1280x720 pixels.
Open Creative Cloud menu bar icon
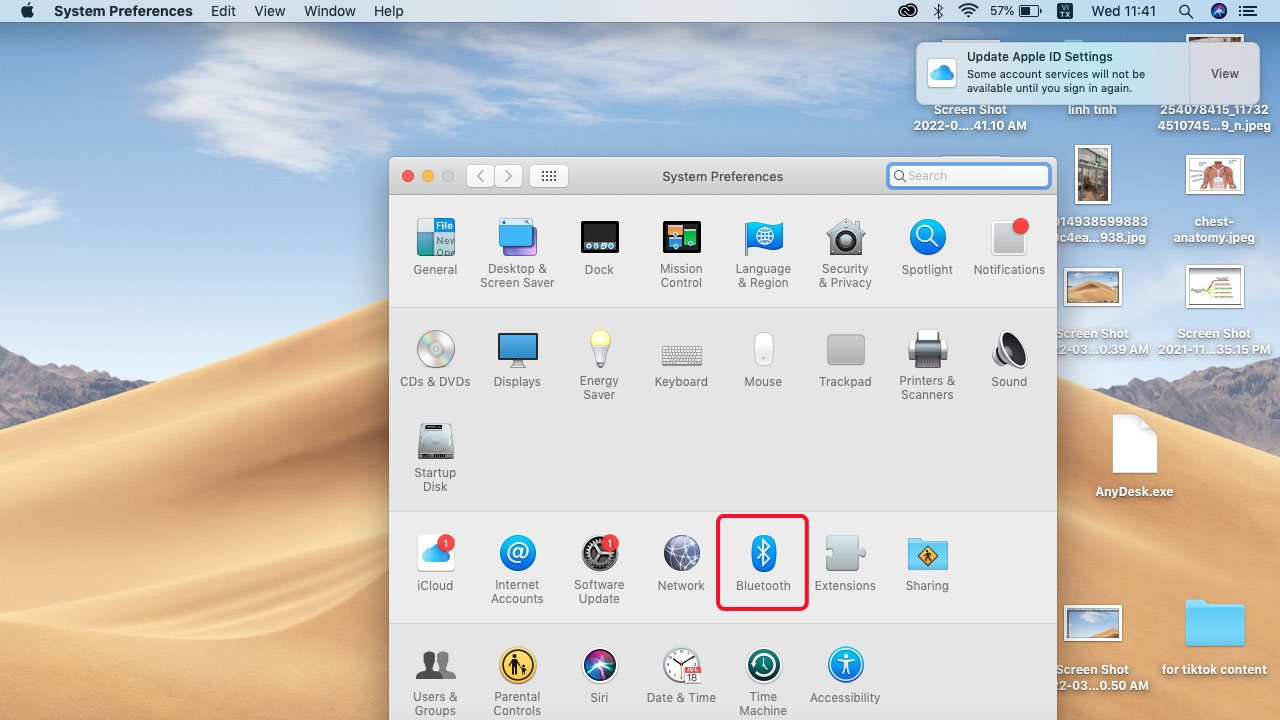(x=908, y=11)
